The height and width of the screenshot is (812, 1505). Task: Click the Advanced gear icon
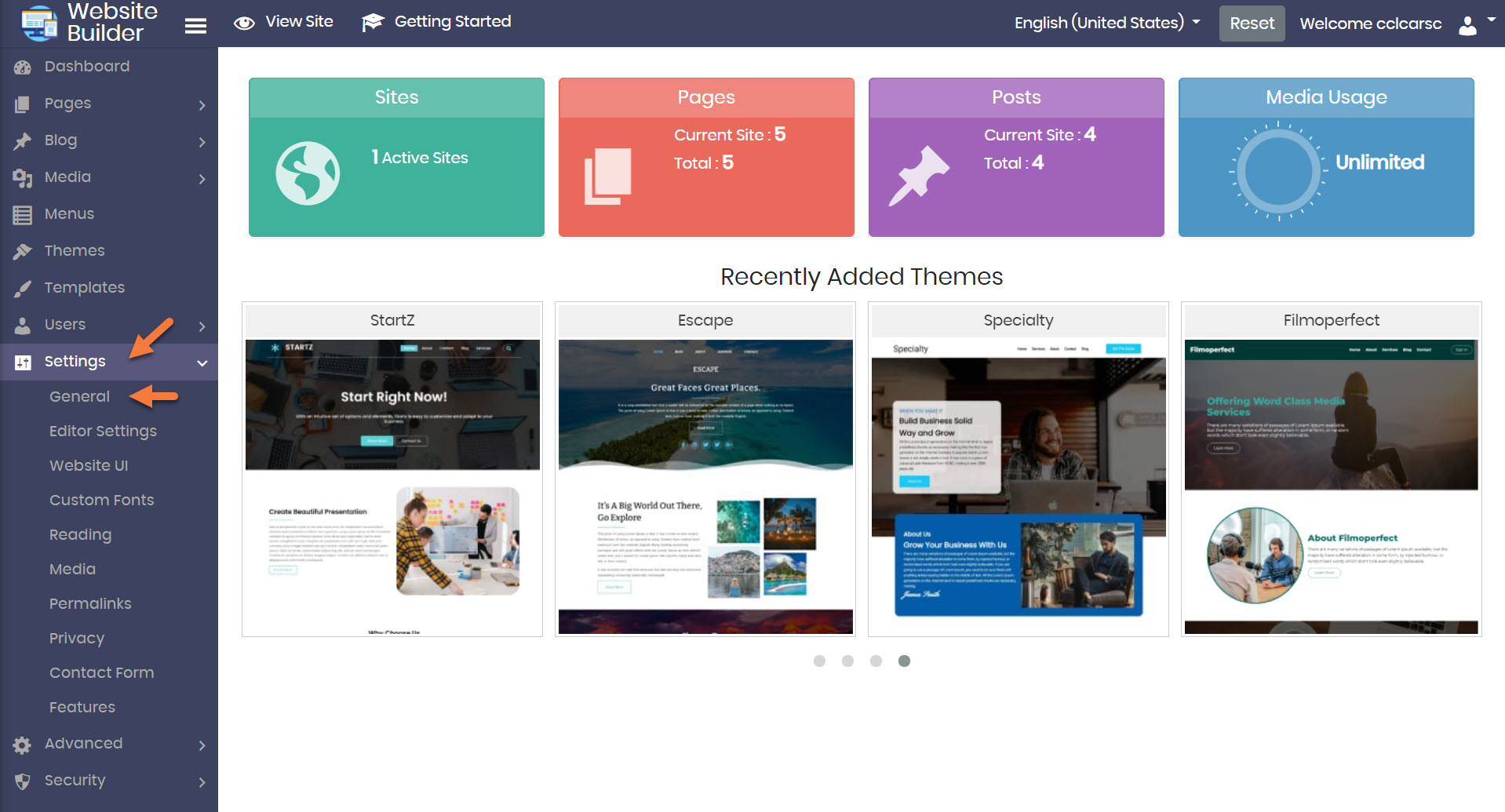point(22,745)
